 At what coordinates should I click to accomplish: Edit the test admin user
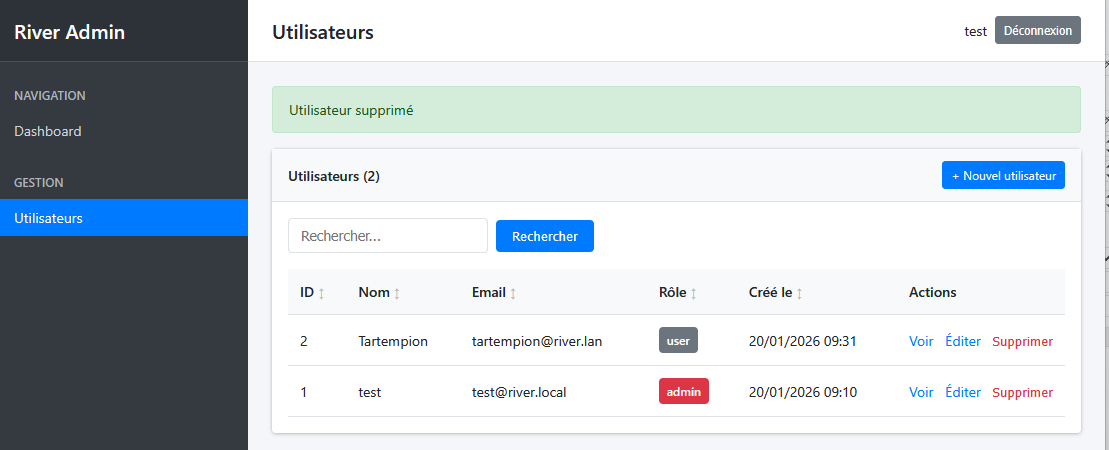962,392
